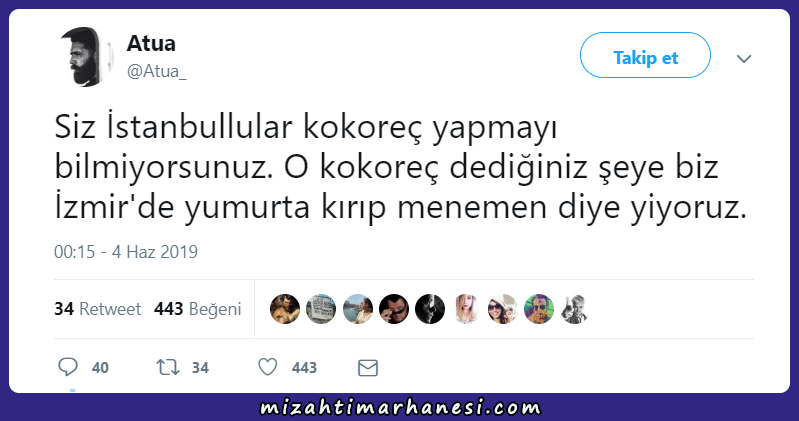Image resolution: width=799 pixels, height=421 pixels.
Task: Click the reply count 40
Action: click(x=100, y=367)
